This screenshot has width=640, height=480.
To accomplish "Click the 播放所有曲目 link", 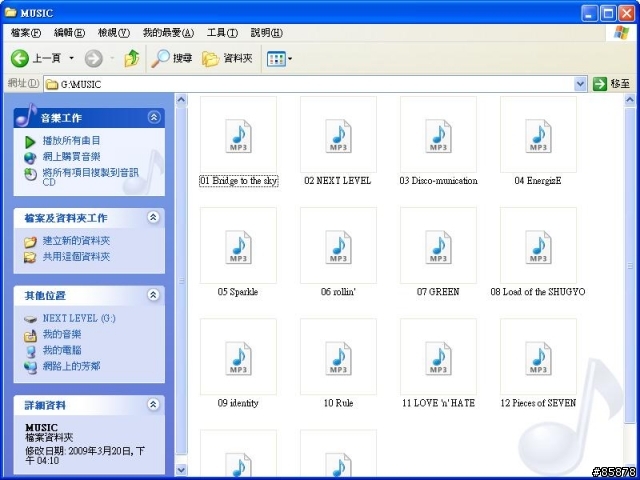I will click(x=71, y=141).
